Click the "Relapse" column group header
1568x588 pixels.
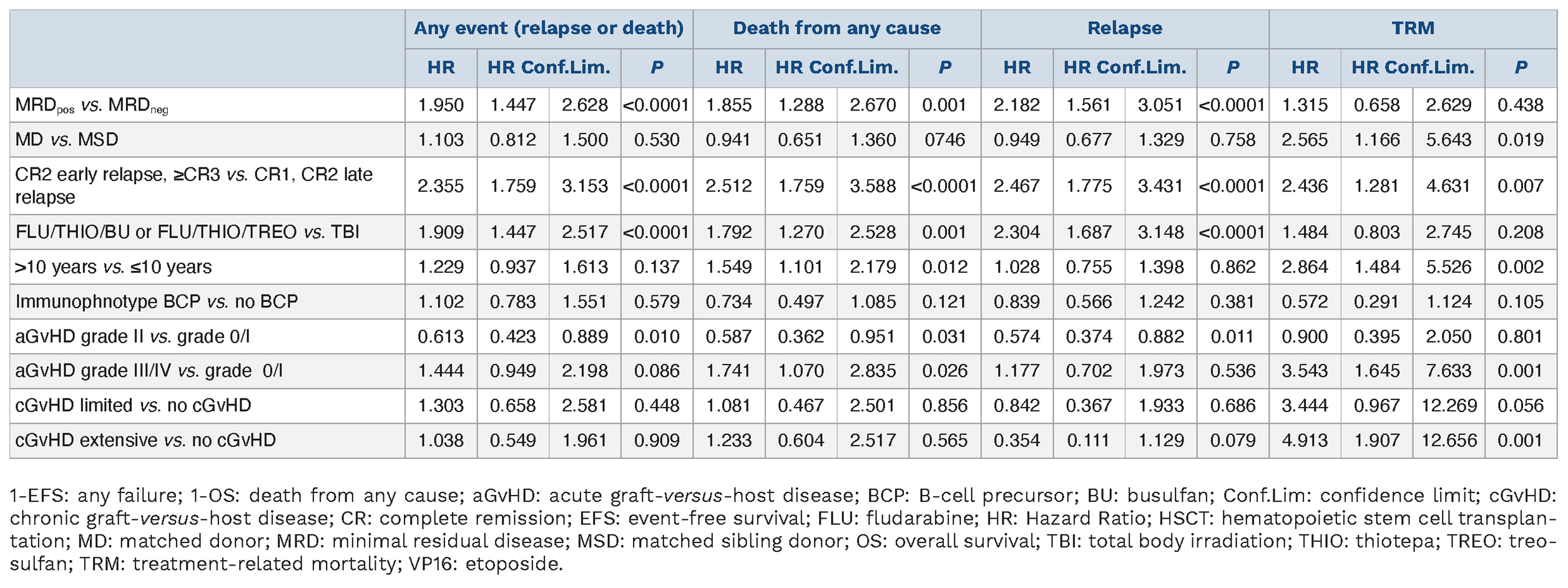[1124, 28]
